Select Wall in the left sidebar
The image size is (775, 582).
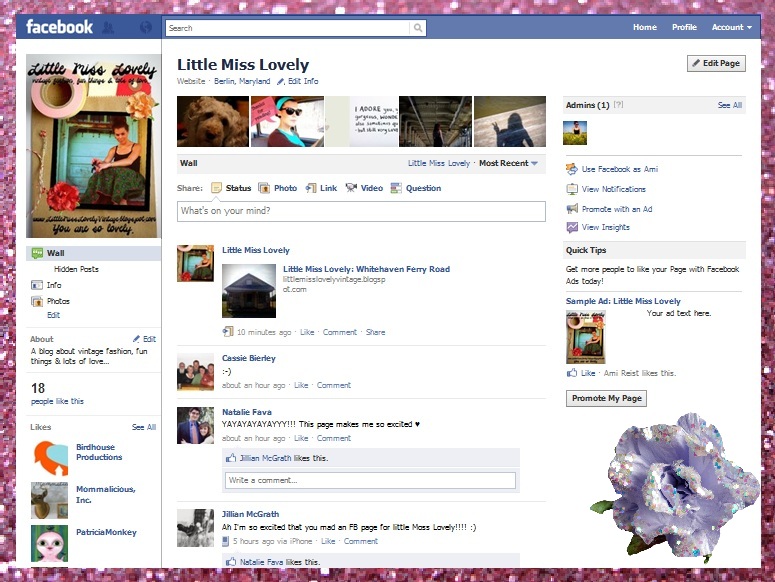pos(93,253)
